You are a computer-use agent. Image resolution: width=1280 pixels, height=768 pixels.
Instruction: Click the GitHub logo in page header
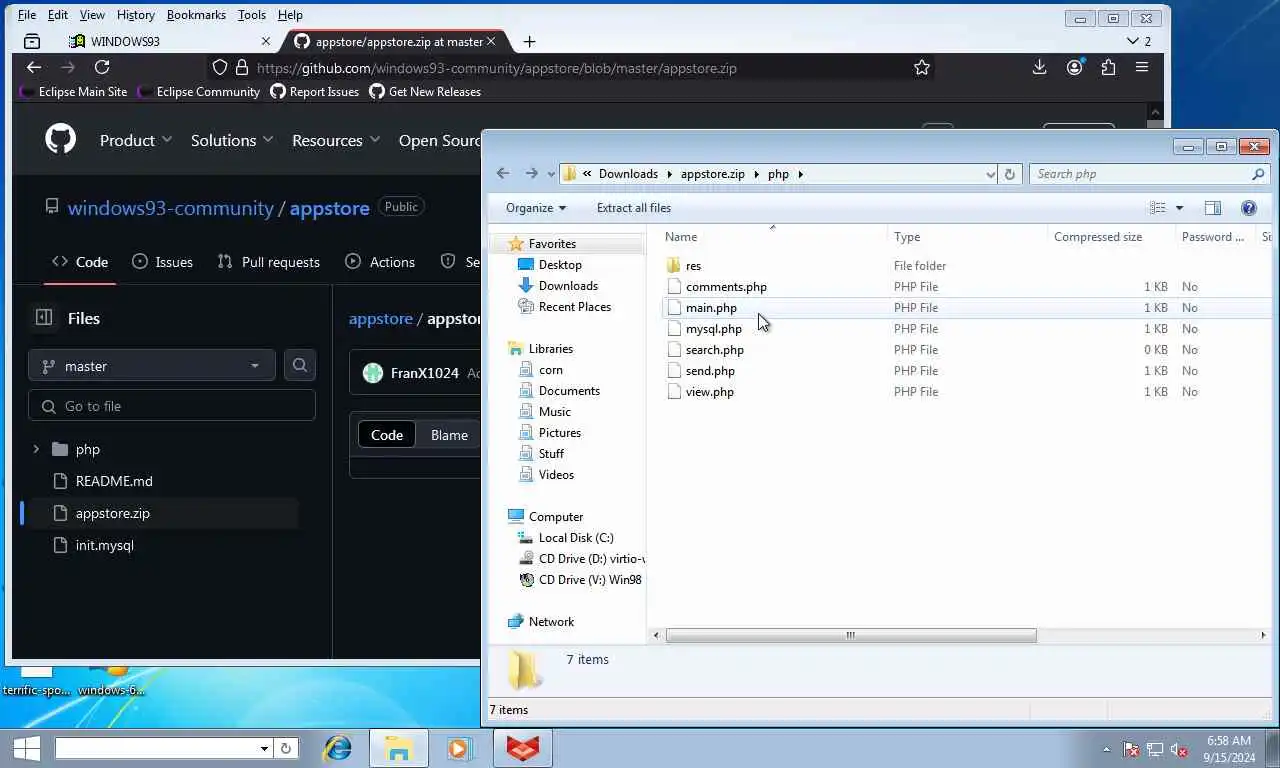(61, 139)
